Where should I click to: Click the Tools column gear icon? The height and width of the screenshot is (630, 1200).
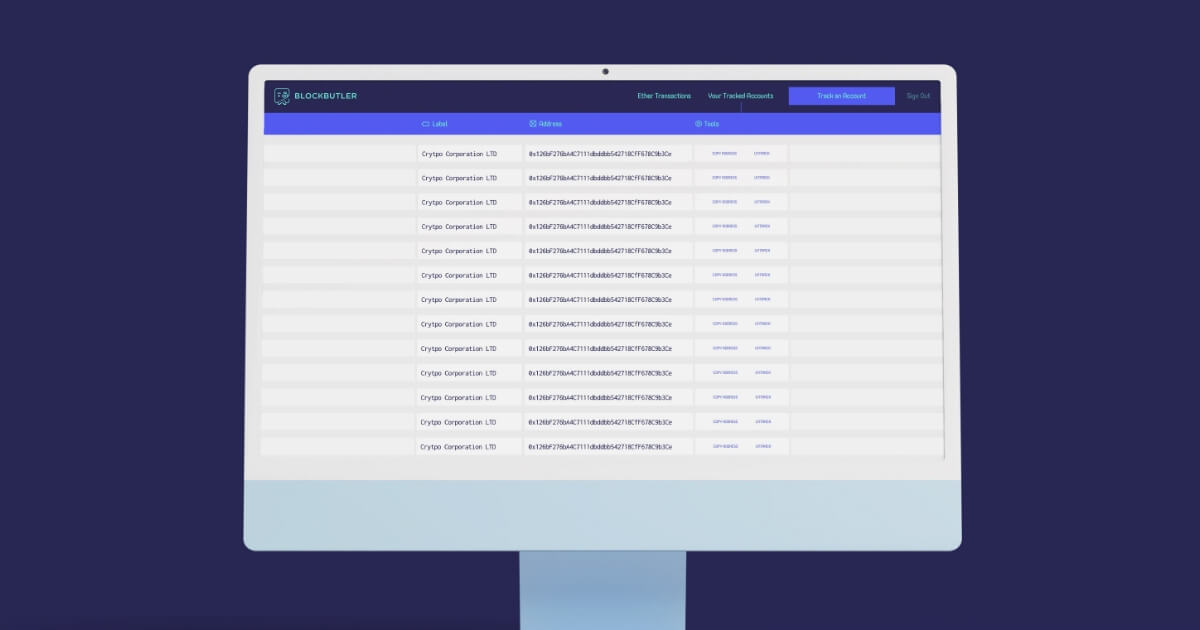pos(698,124)
